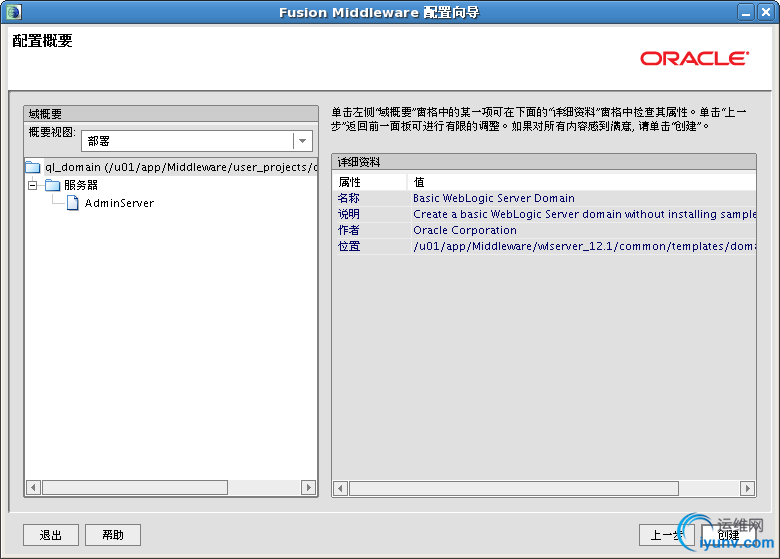Click value 'Oracle Corporation'

[x=465, y=230]
